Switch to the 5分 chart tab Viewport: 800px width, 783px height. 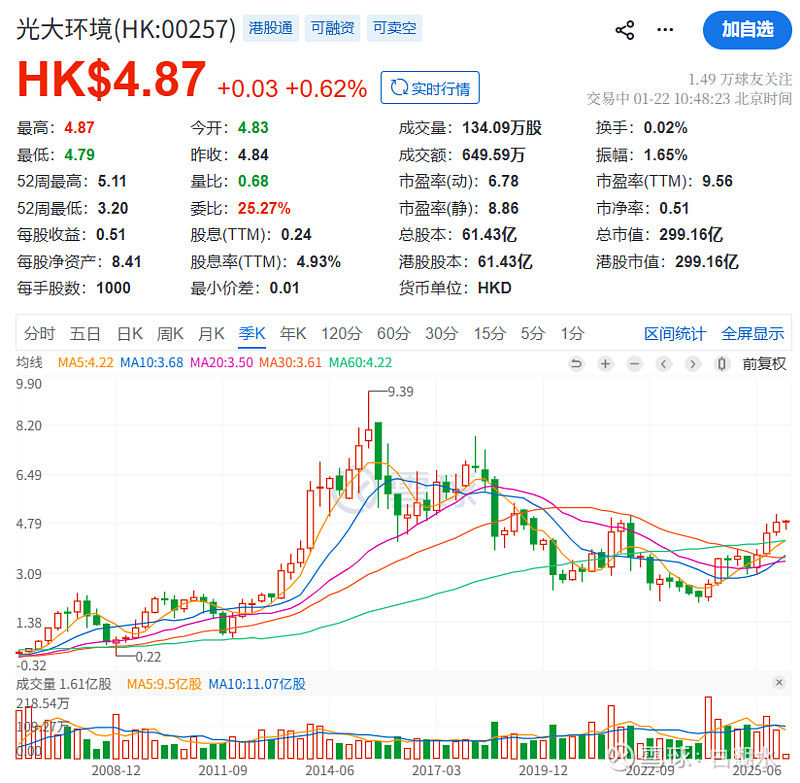(533, 334)
